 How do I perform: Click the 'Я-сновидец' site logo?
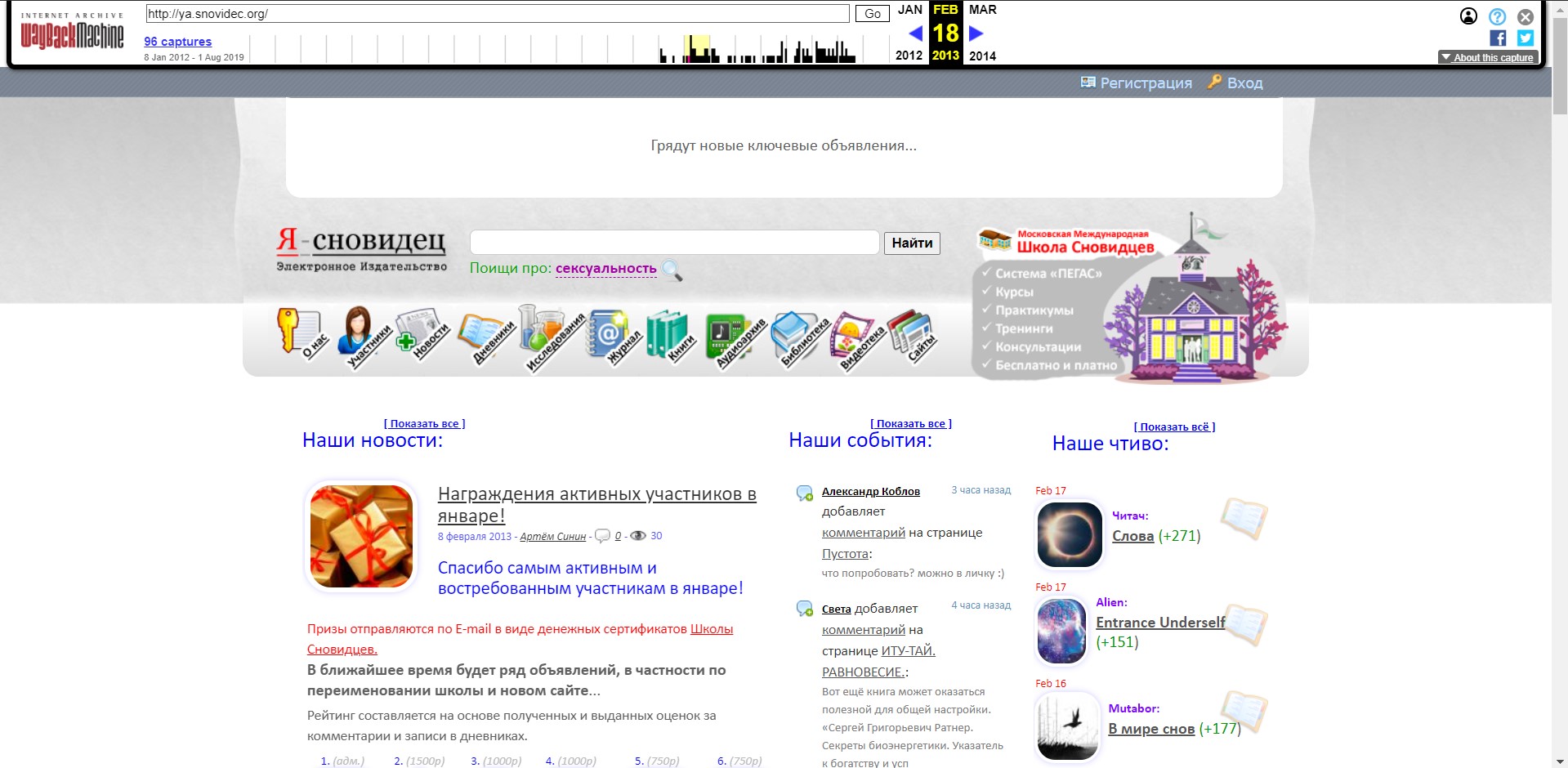(361, 249)
